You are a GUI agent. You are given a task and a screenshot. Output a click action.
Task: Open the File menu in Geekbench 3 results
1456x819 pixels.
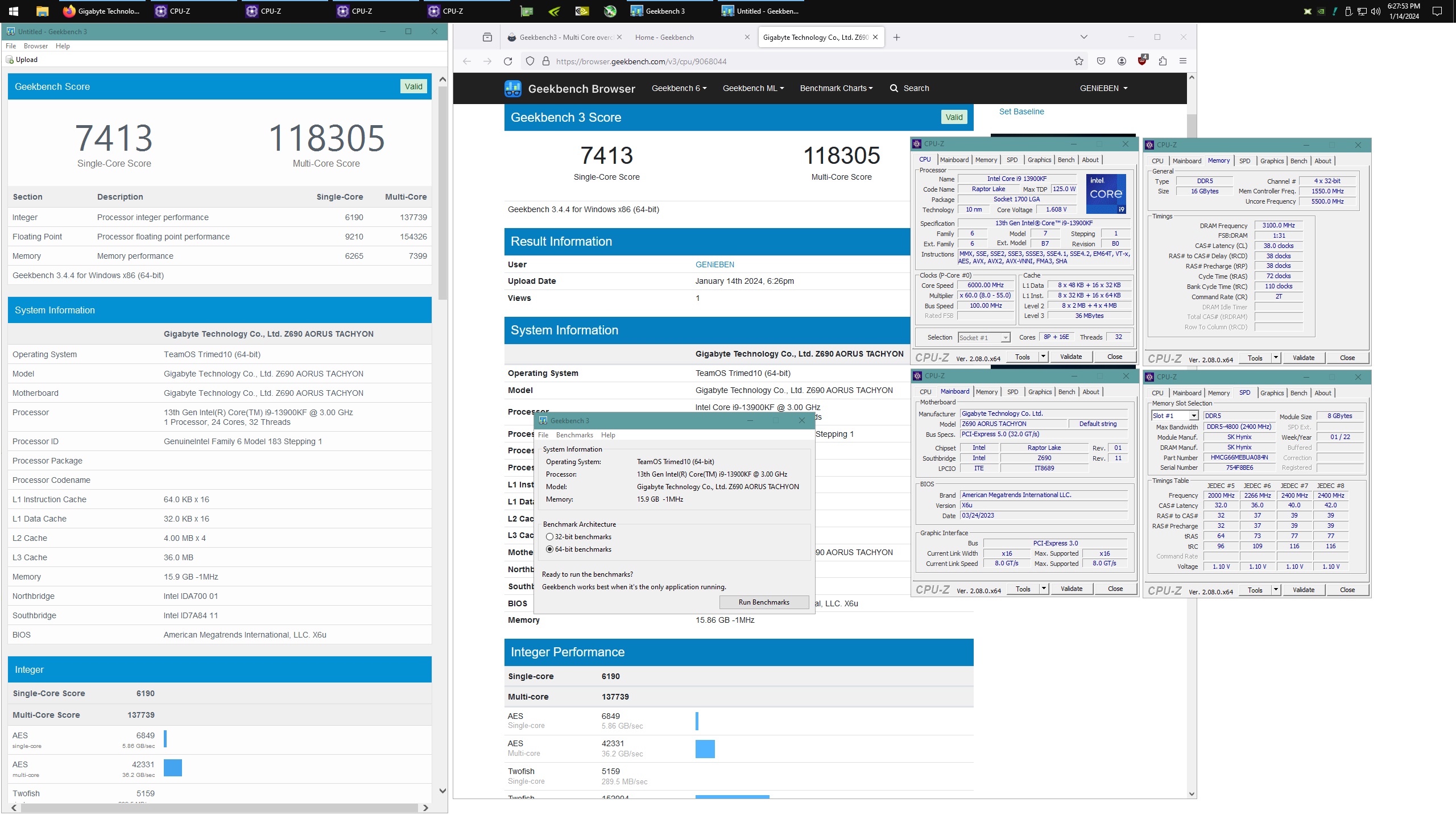click(11, 46)
